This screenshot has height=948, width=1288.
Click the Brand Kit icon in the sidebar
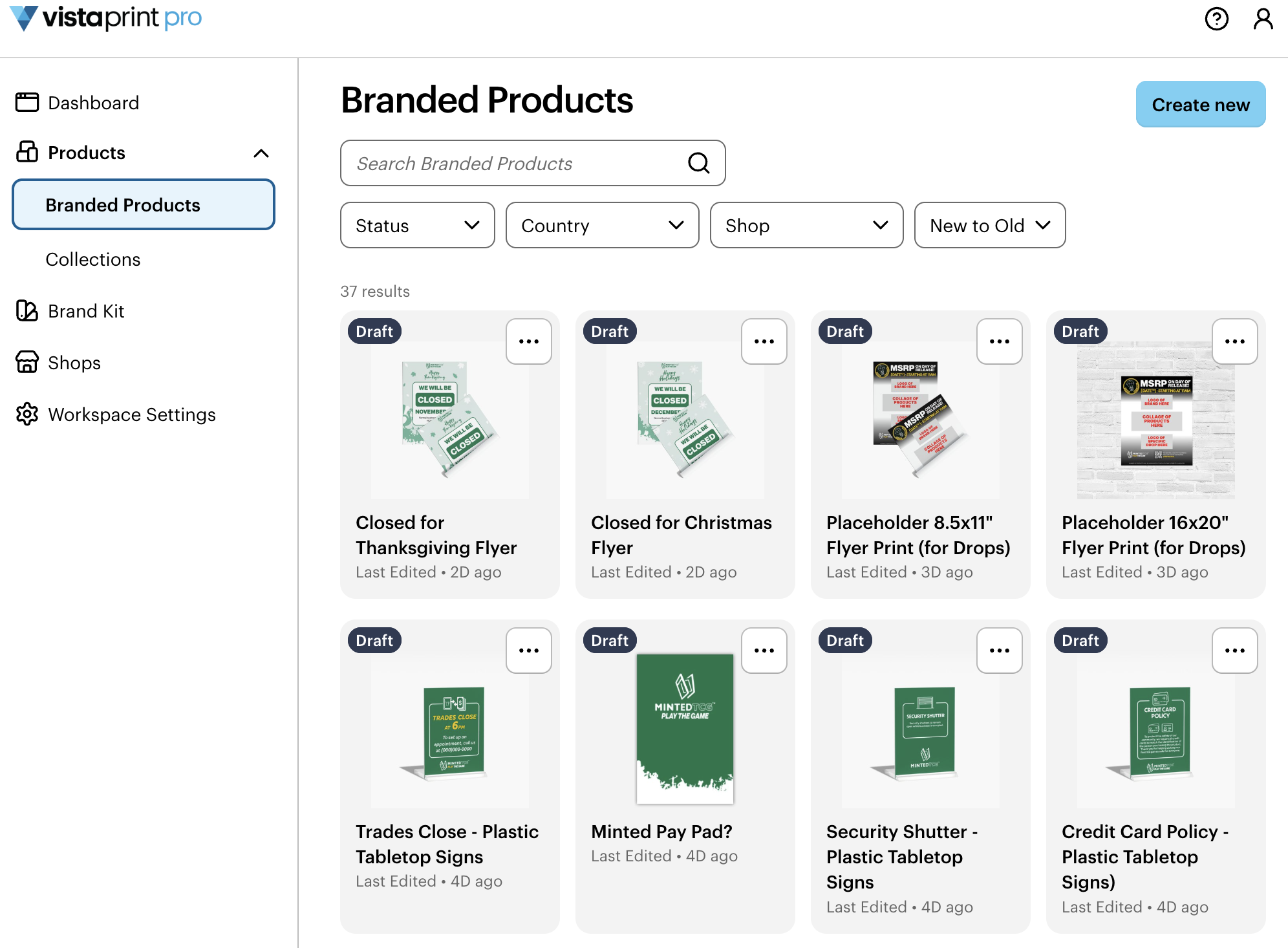(x=27, y=311)
